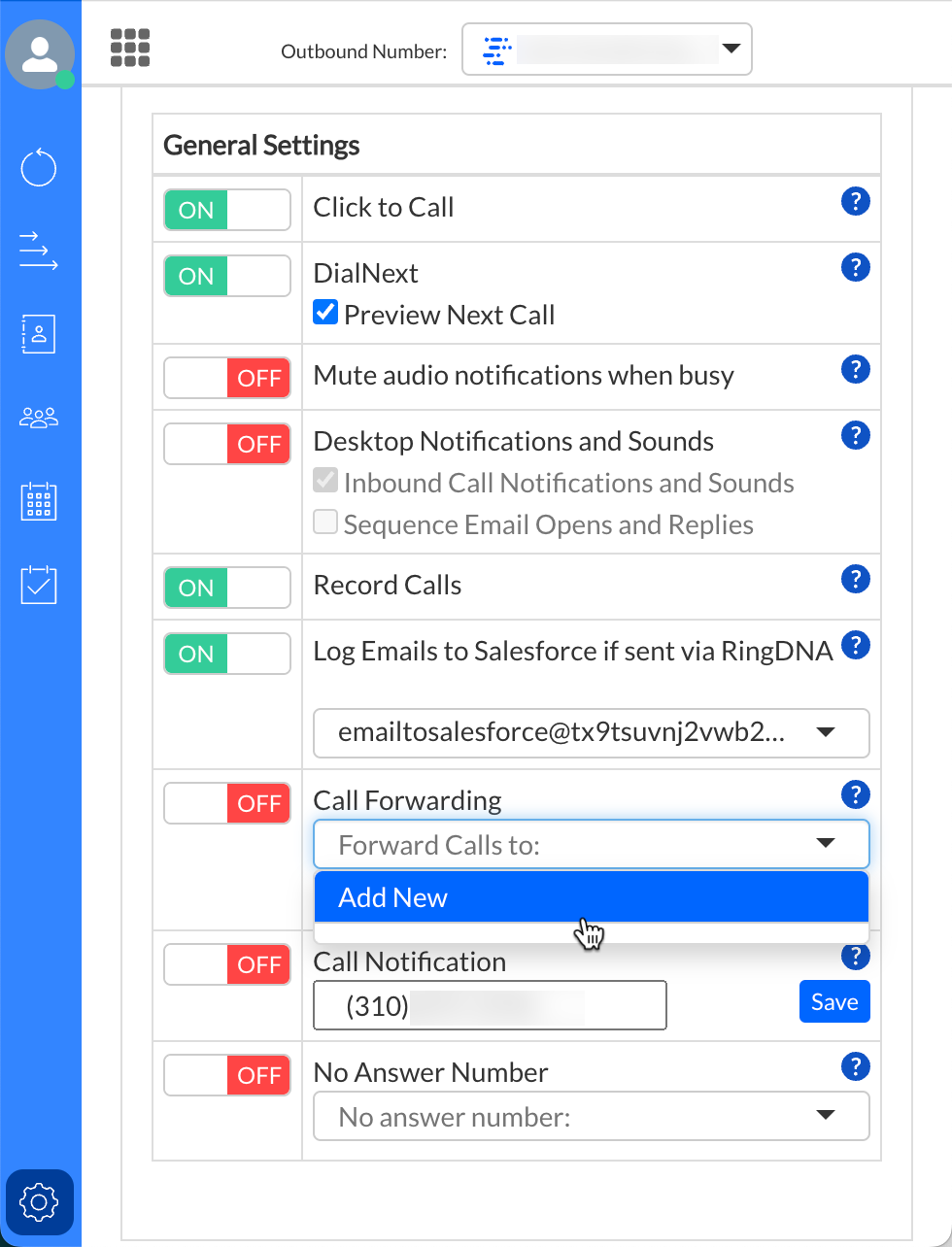Click the settings gear icon
This screenshot has height=1247, width=952.
(39, 1202)
